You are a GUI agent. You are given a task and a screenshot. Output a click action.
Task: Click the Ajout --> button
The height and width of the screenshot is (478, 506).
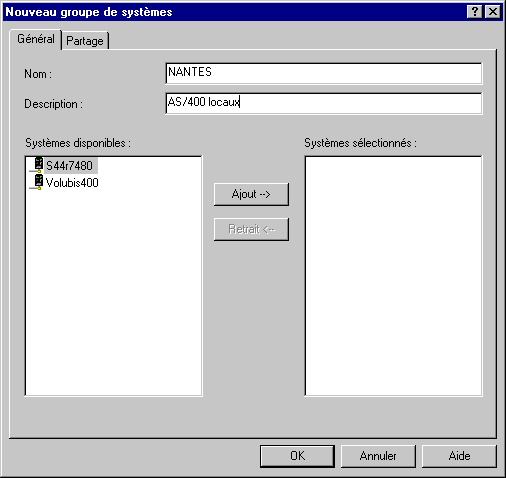click(251, 194)
